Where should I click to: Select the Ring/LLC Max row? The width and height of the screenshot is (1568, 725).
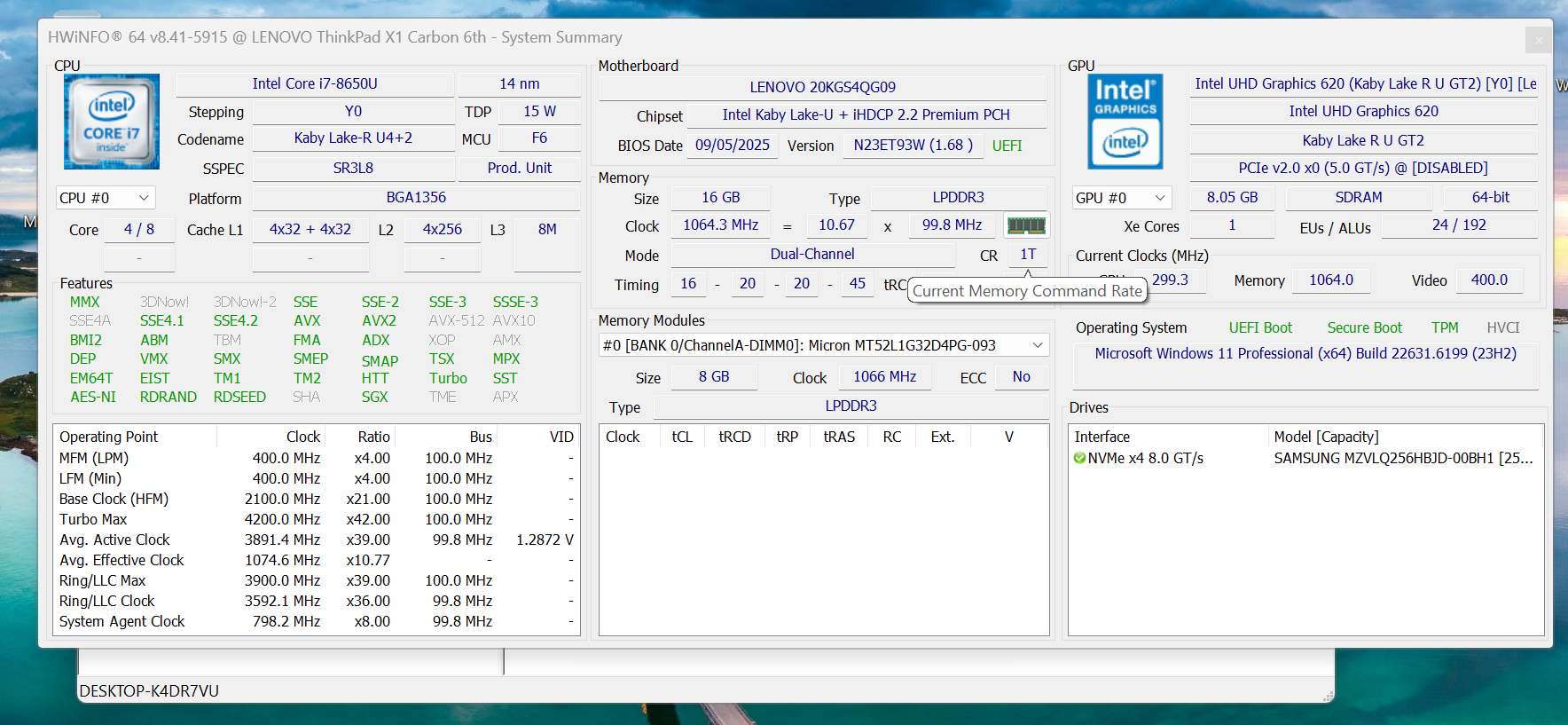coord(317,580)
